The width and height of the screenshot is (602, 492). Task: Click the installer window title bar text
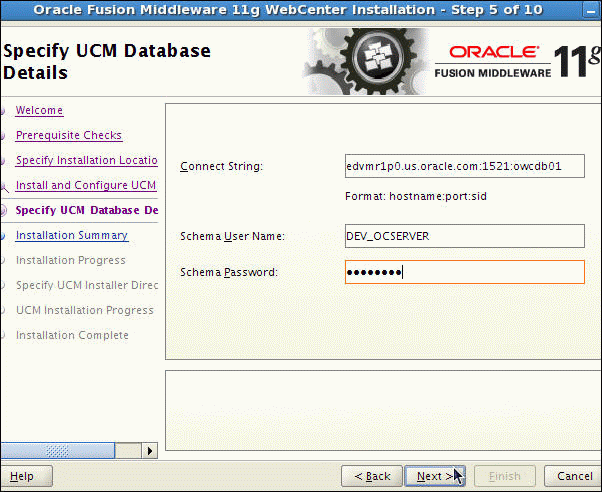pos(288,10)
